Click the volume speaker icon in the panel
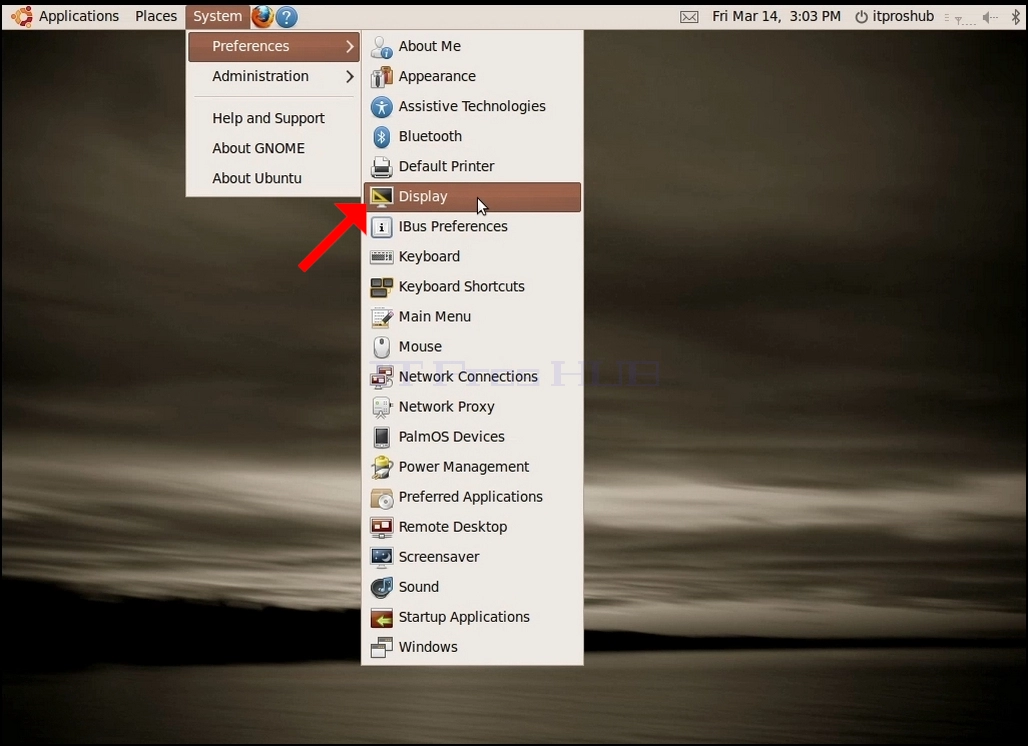The width and height of the screenshot is (1028, 746). (989, 17)
